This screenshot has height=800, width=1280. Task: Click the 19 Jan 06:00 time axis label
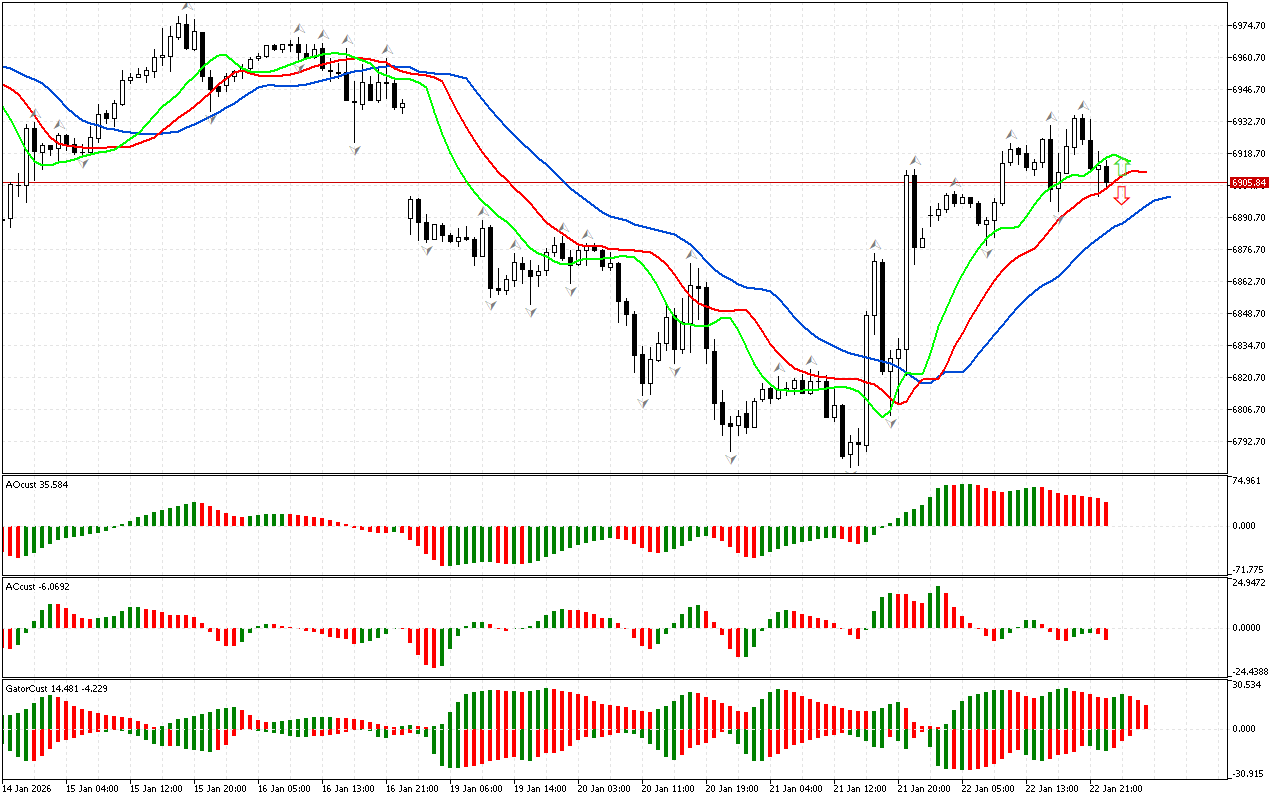[475, 788]
